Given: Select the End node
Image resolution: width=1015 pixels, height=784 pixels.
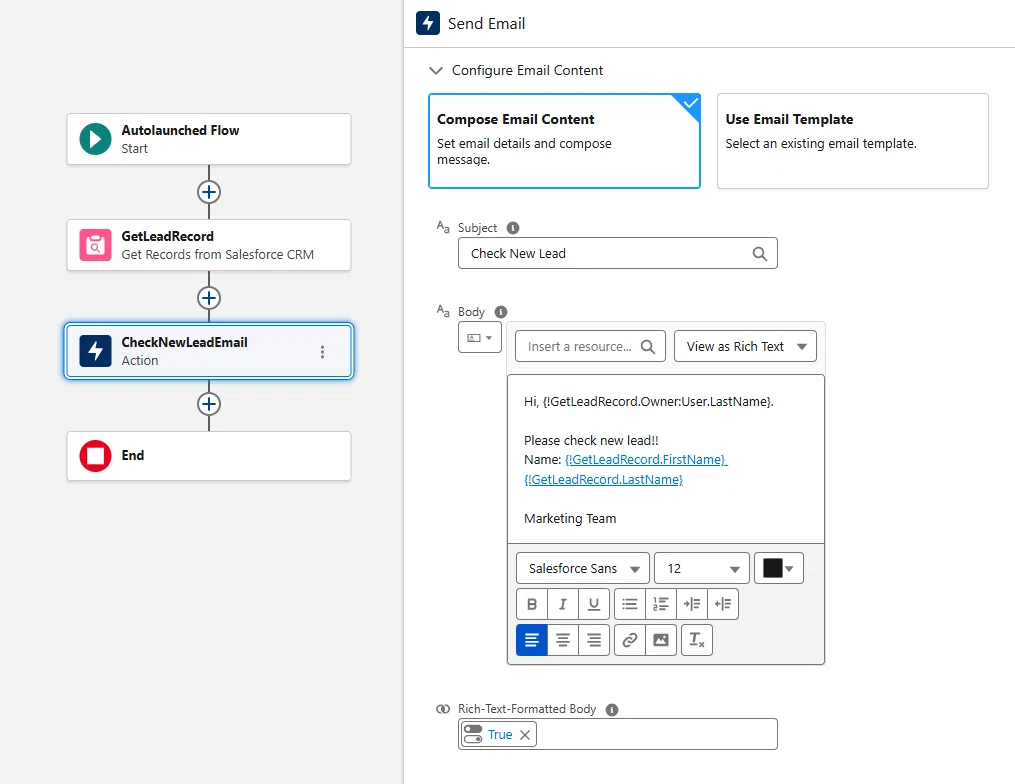Looking at the screenshot, I should (208, 456).
